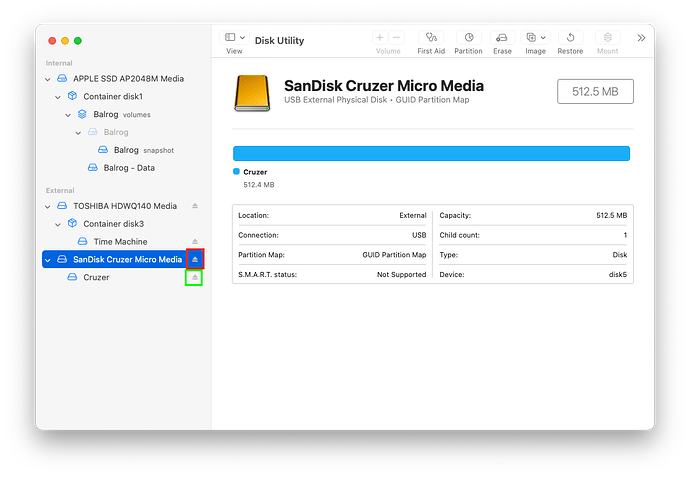Open the Image toolbar dropdown
690x477 pixels.
[x=536, y=38]
